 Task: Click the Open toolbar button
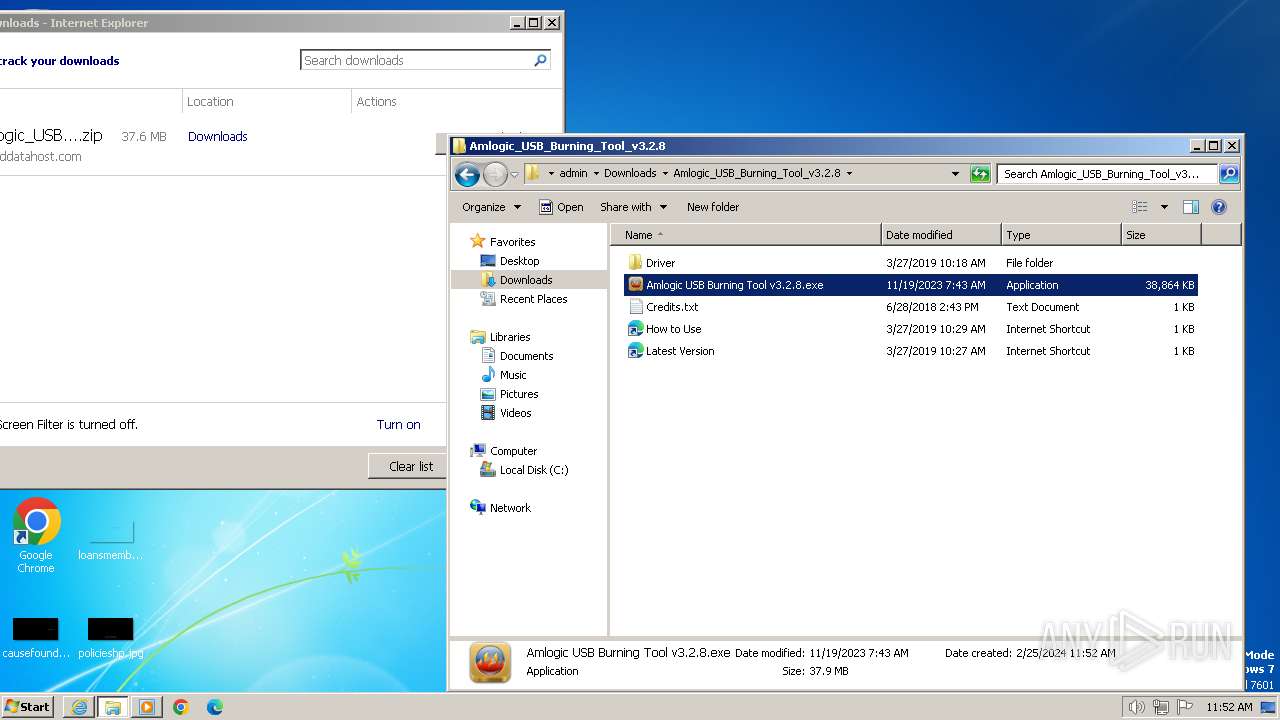(x=561, y=207)
